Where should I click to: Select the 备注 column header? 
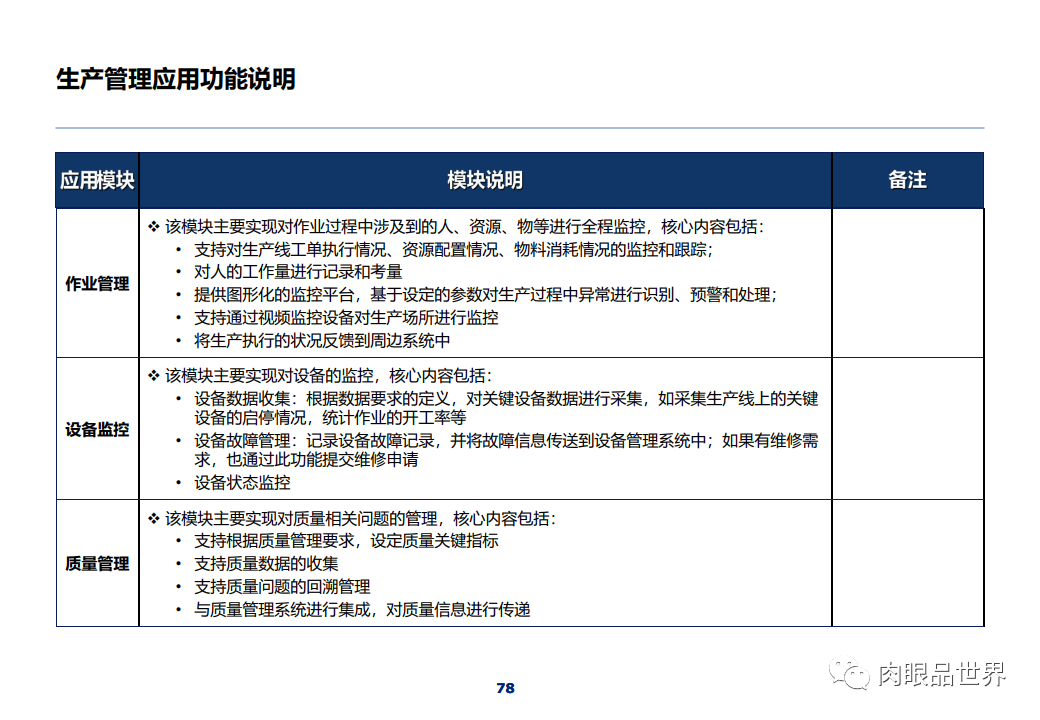coord(907,180)
